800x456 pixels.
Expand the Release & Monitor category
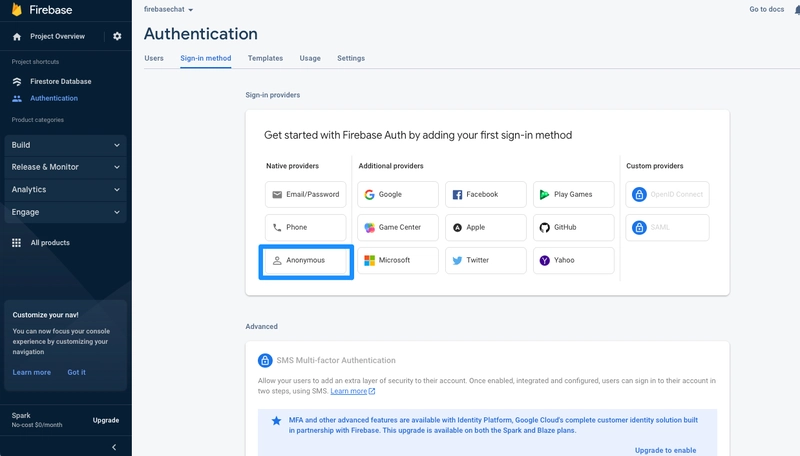pos(65,167)
